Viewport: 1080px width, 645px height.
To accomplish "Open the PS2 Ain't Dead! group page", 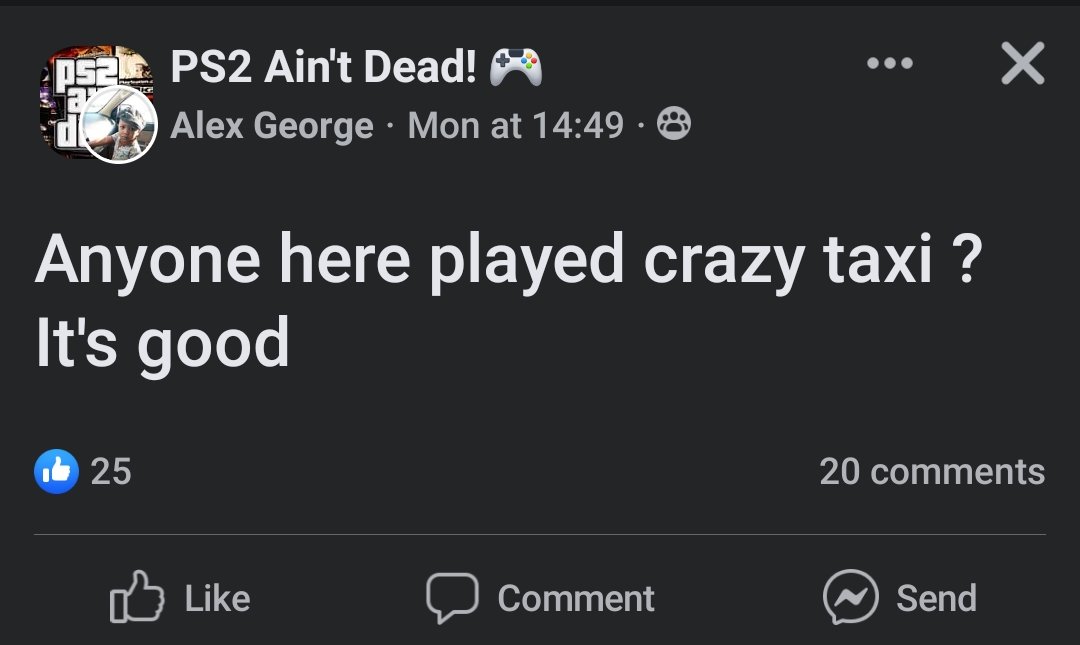I will [x=320, y=68].
